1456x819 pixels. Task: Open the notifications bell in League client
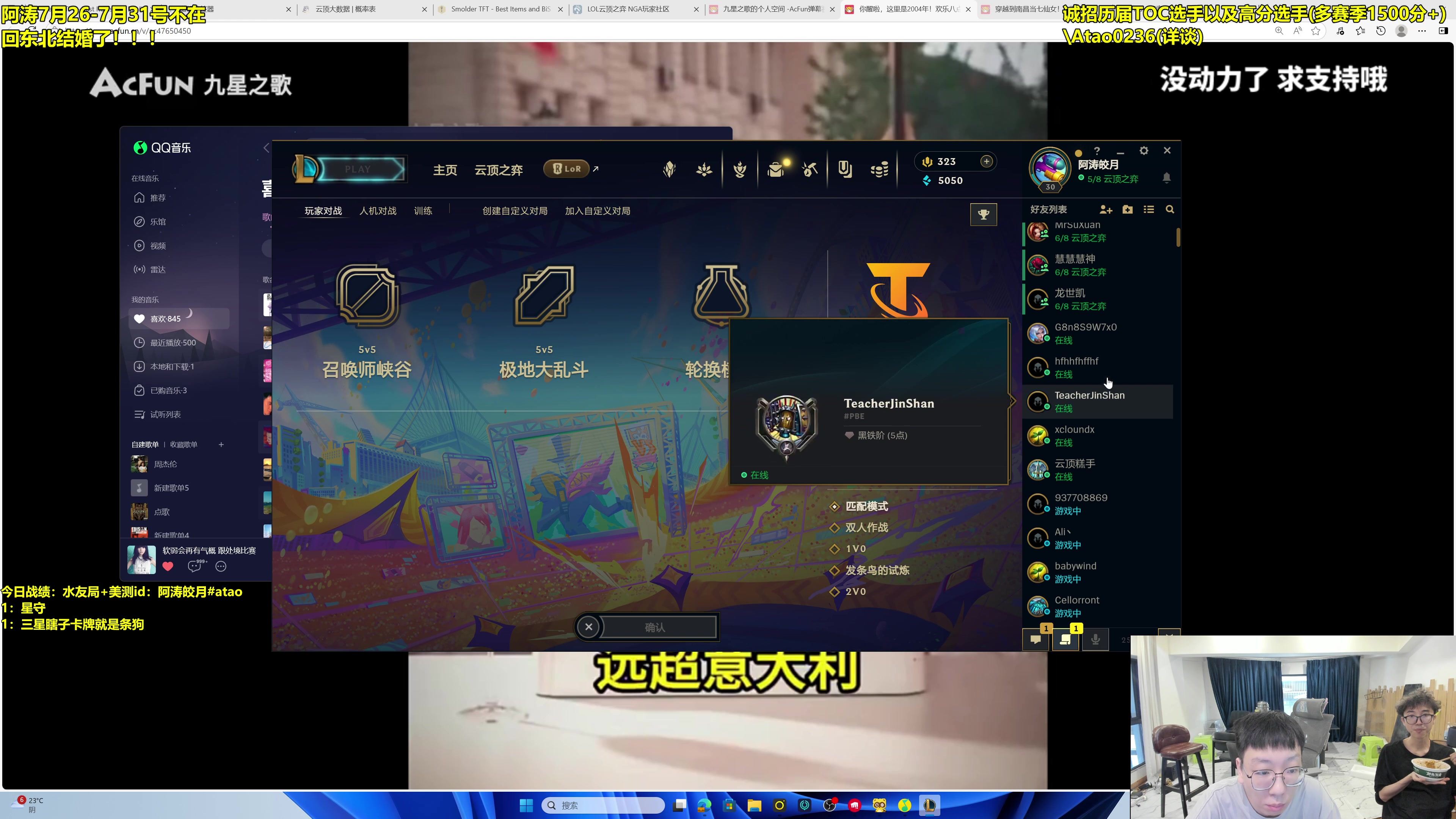[x=1167, y=177]
